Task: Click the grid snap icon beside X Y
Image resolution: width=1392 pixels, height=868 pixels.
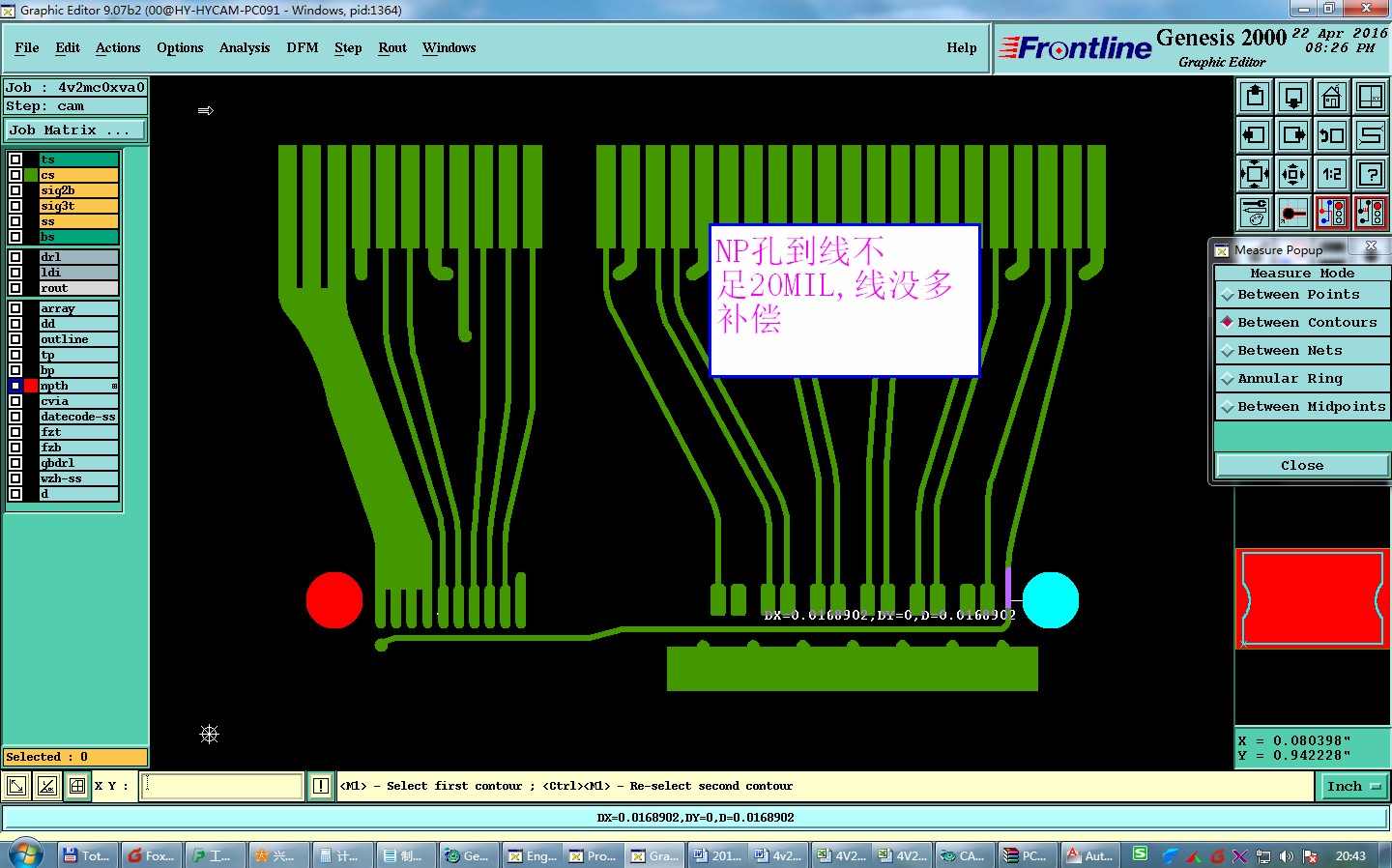Action: point(77,786)
